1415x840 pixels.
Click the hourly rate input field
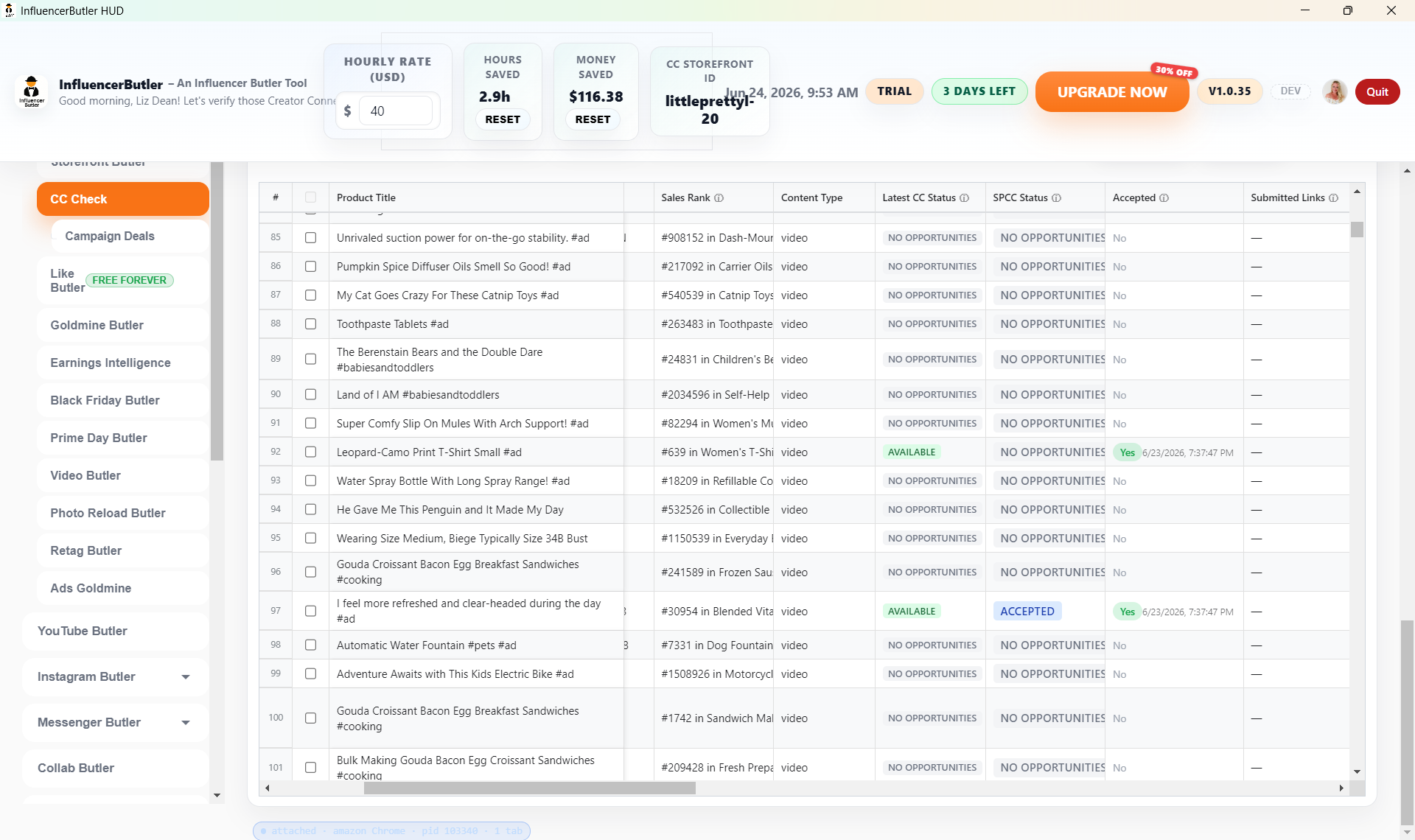(395, 111)
